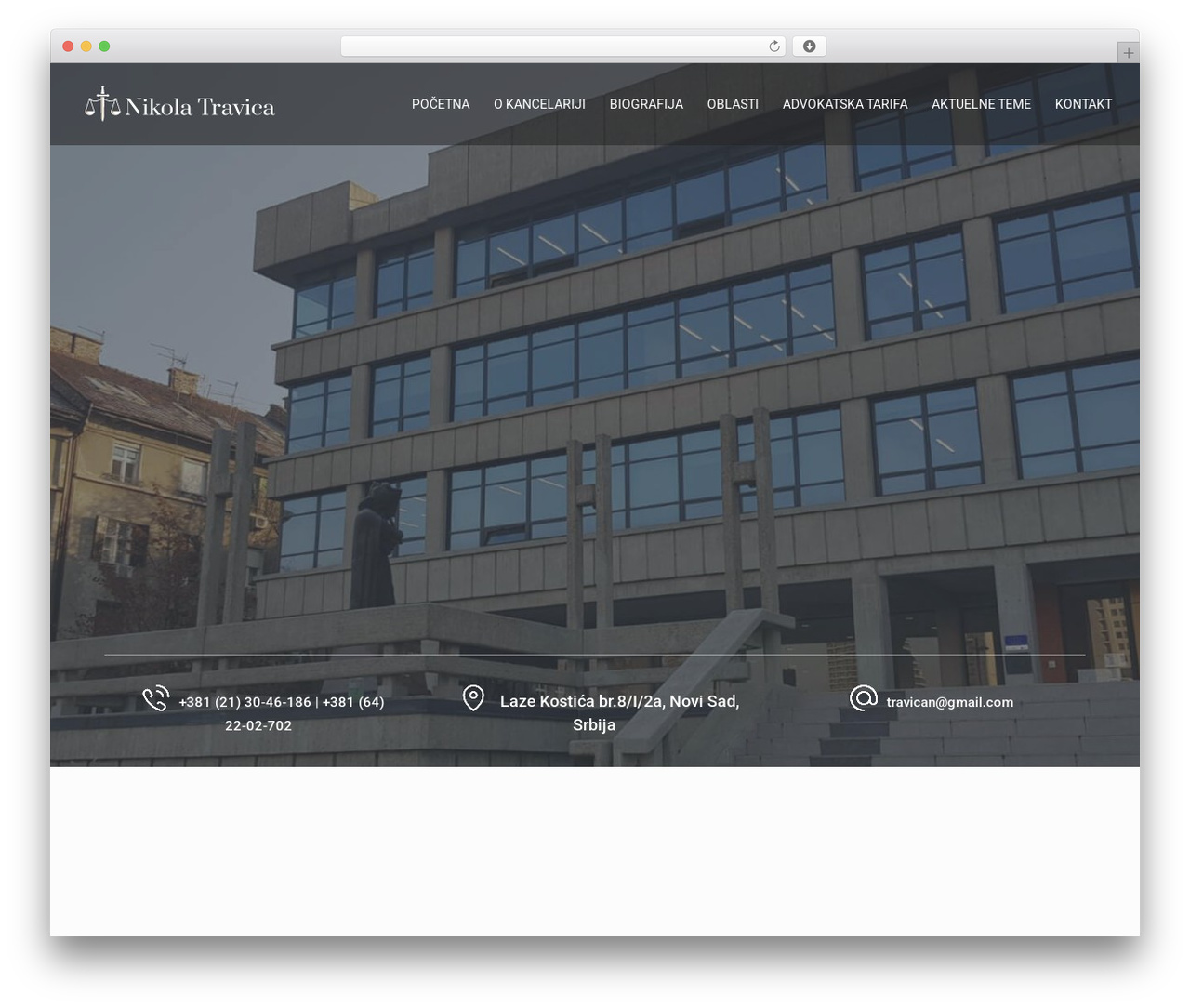Click the phone number +381 (21) 30-46-186
This screenshot has height=1008, width=1190.
coord(245,702)
